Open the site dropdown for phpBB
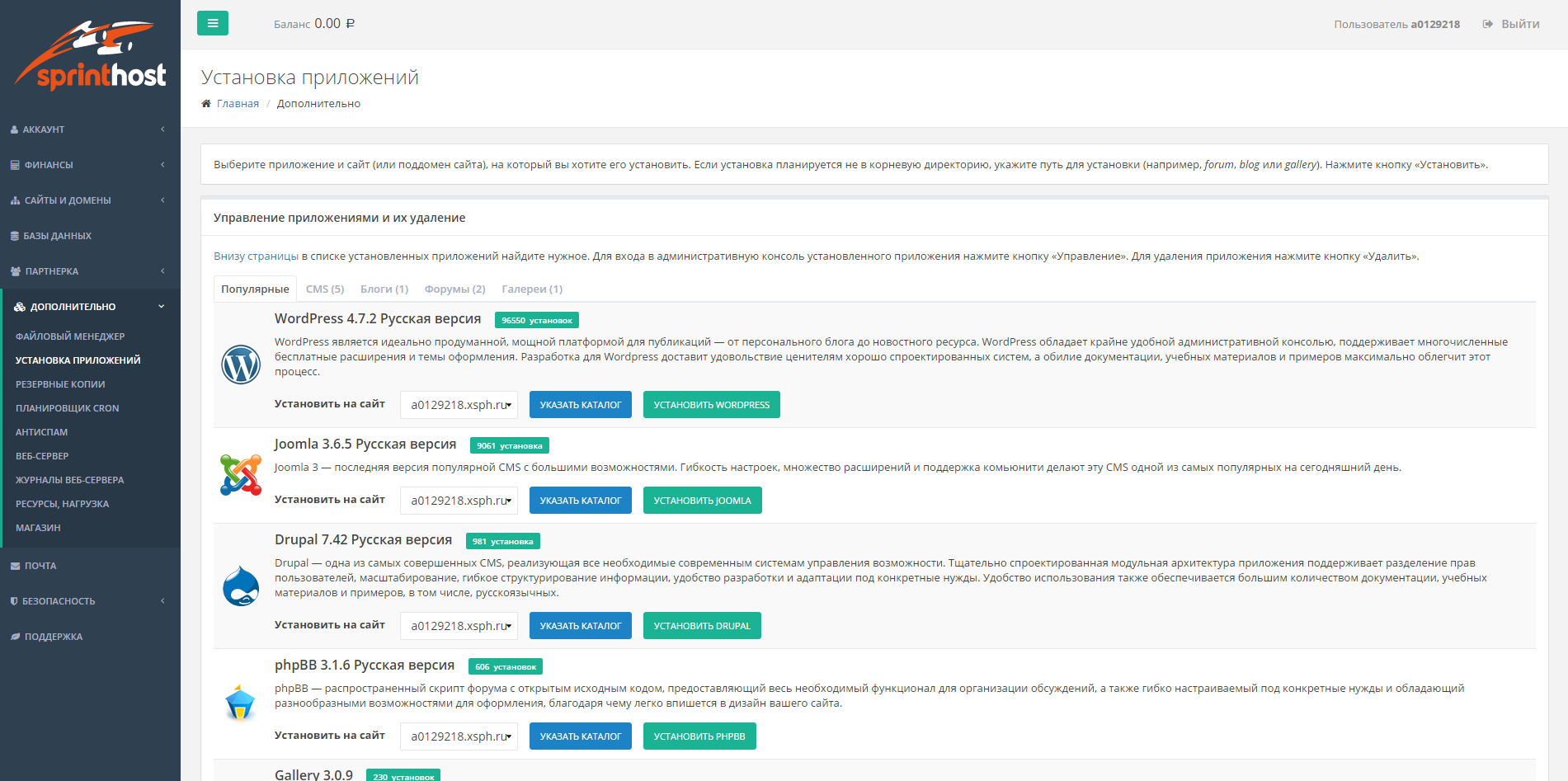Viewport: 1568px width, 781px height. pos(459,736)
